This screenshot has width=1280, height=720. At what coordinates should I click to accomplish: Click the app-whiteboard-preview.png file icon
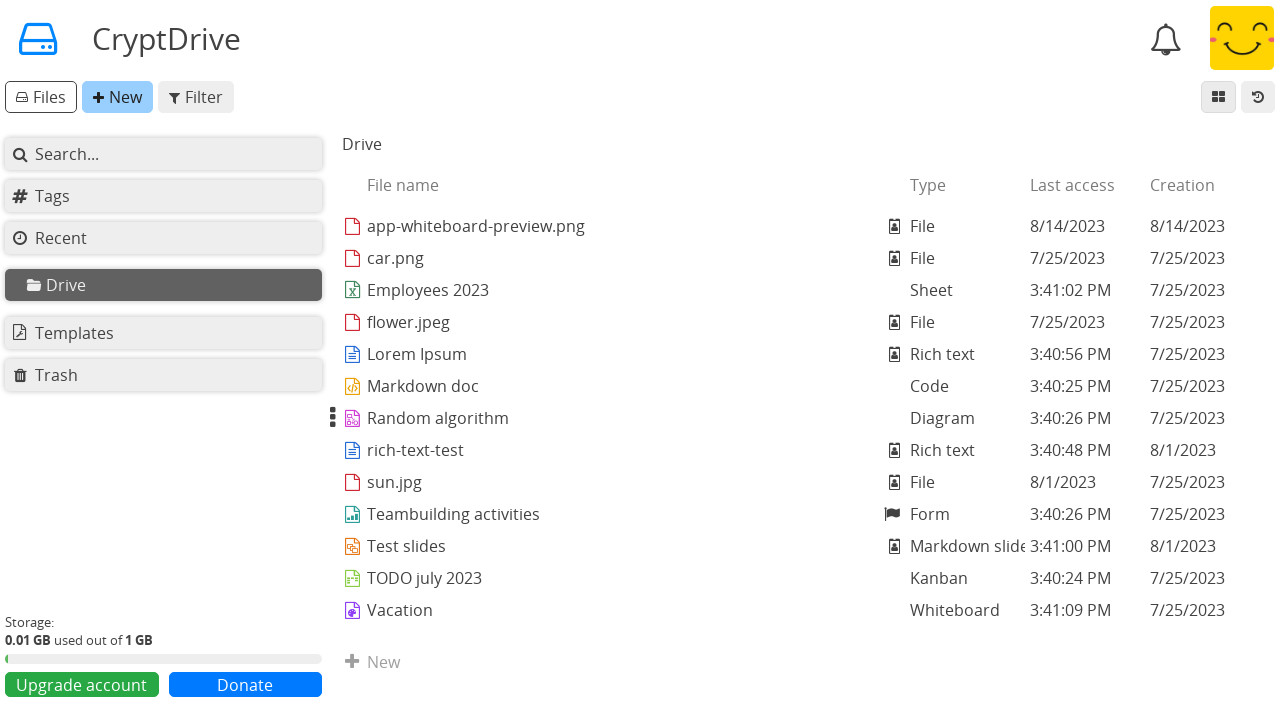click(352, 226)
